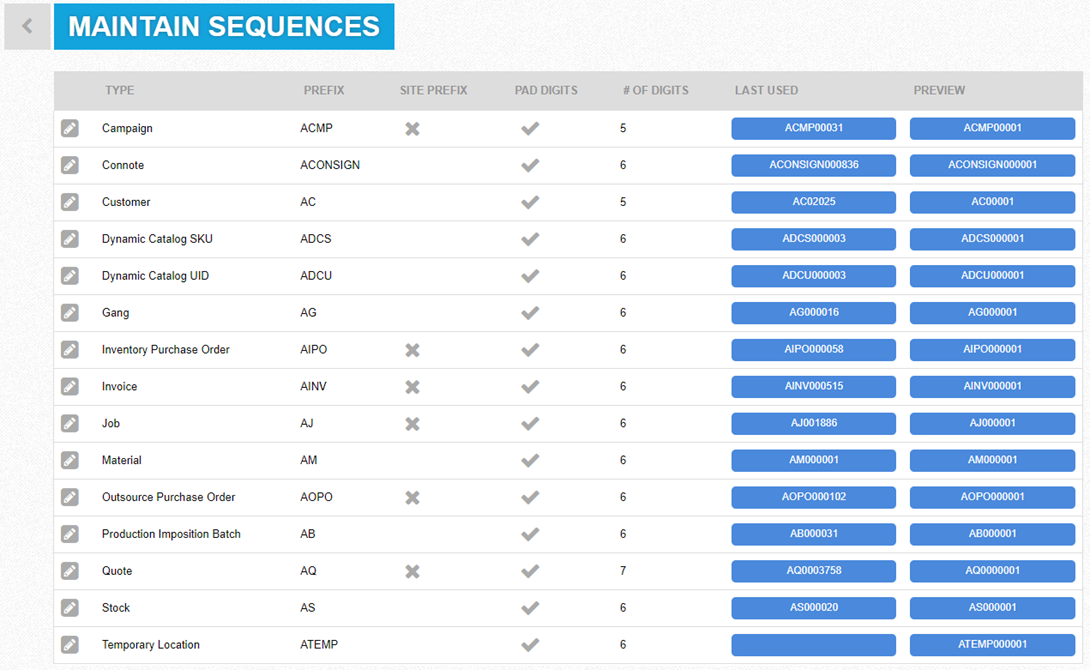Image resolution: width=1090 pixels, height=670 pixels.
Task: Click the Prefix column header
Action: coord(324,90)
